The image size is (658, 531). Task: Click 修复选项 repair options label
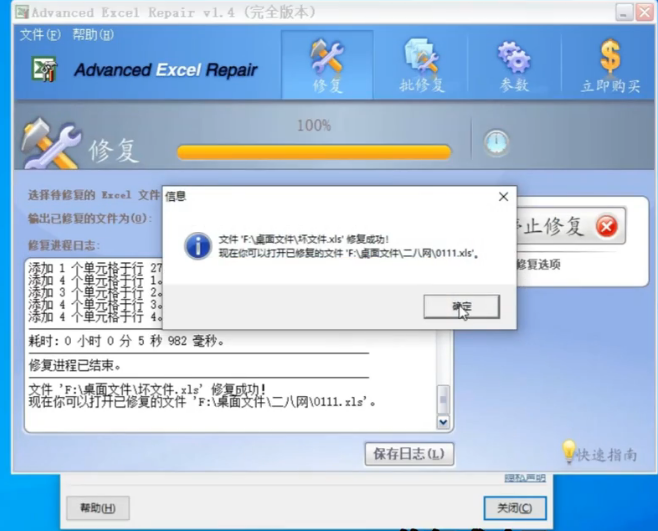(x=538, y=264)
